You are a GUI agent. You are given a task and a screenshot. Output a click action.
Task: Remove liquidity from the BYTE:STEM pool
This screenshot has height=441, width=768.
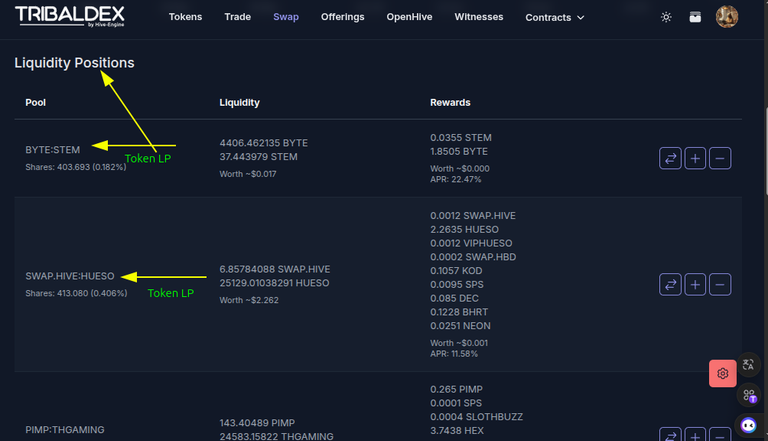pyautogui.click(x=720, y=158)
